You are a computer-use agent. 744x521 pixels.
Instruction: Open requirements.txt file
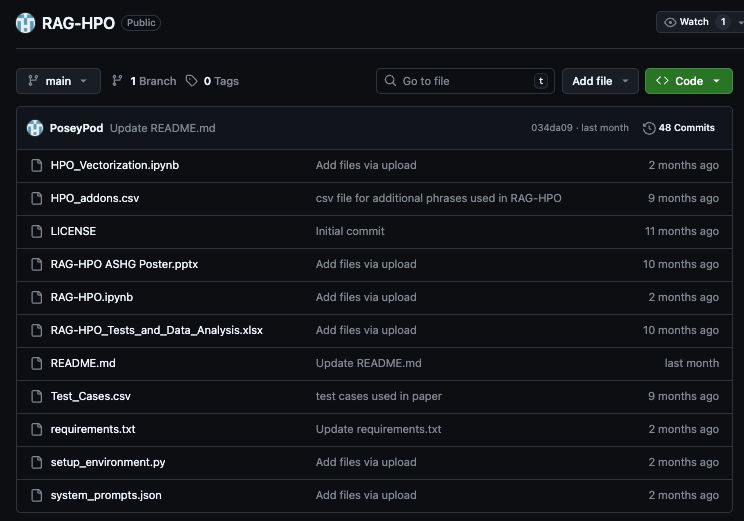tap(93, 429)
